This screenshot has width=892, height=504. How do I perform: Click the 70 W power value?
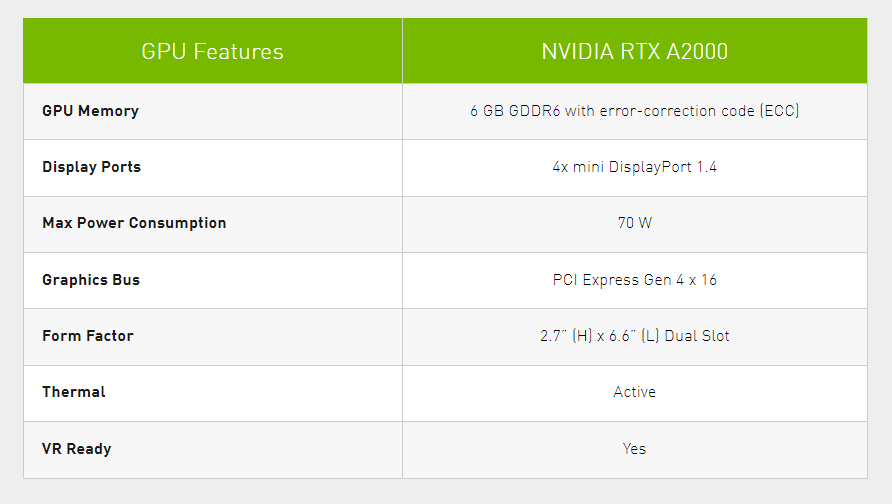coord(635,222)
